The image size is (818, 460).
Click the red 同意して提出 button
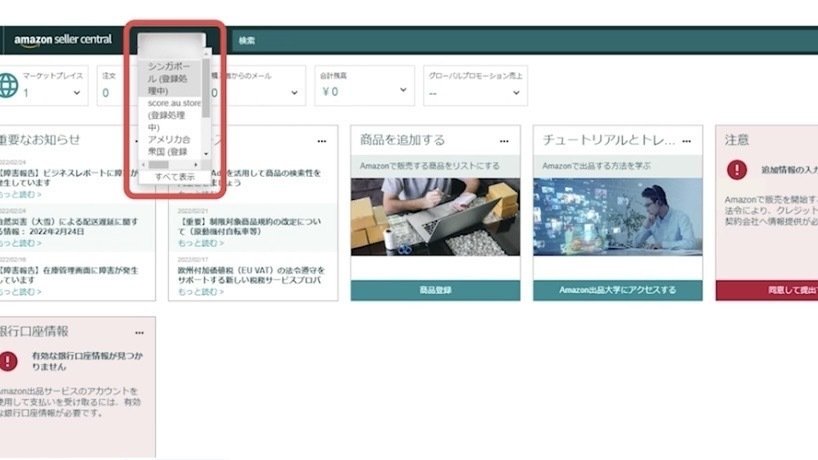click(767, 290)
